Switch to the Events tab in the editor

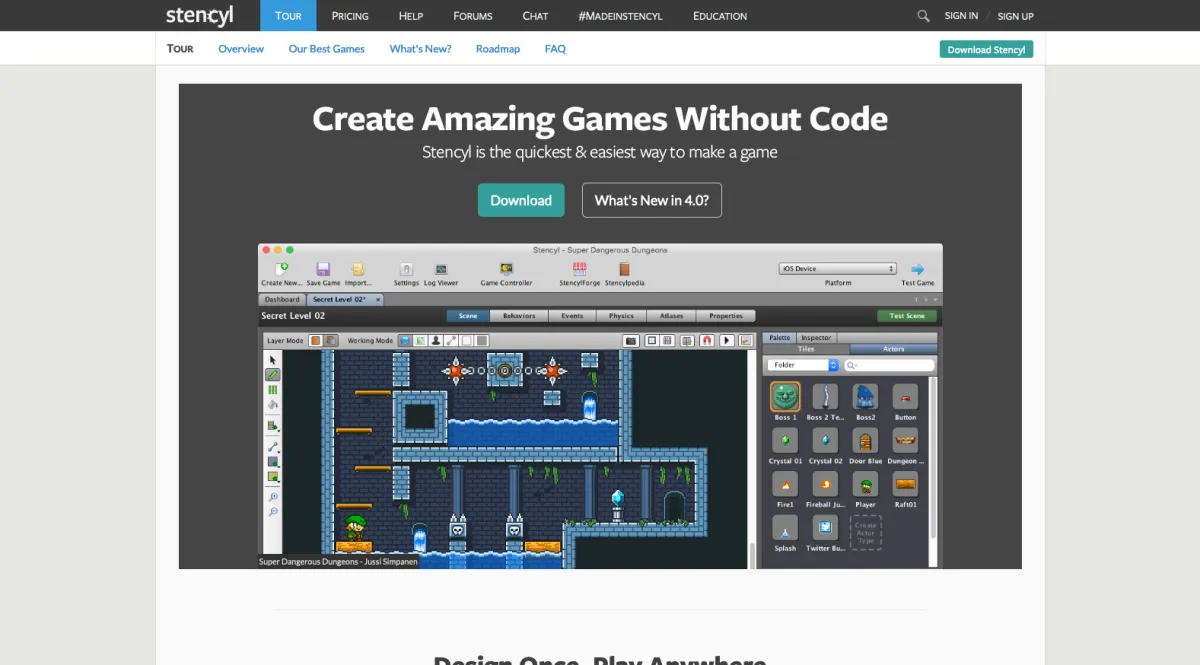click(572, 316)
